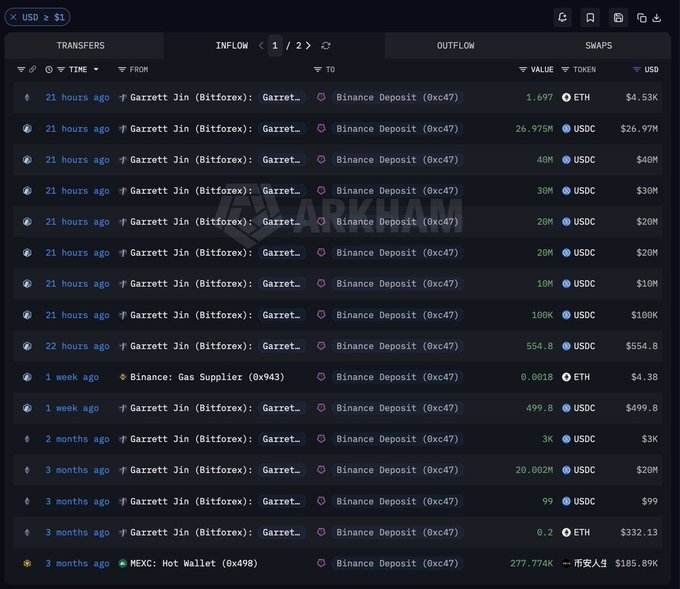
Task: Go to previous page with left chevron
Action: pyautogui.click(x=261, y=46)
